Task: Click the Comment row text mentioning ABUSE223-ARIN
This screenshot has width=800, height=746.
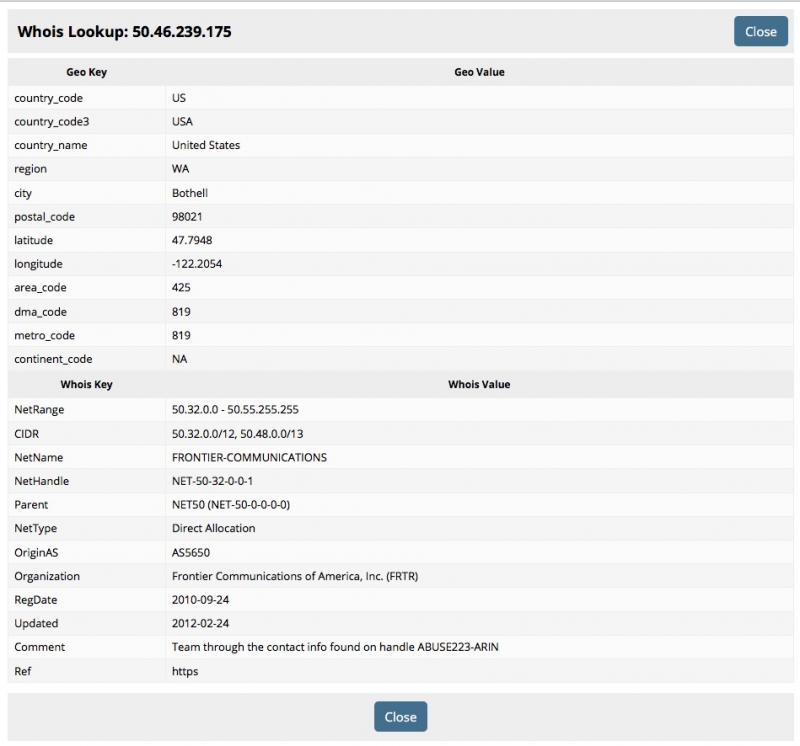Action: [335, 647]
